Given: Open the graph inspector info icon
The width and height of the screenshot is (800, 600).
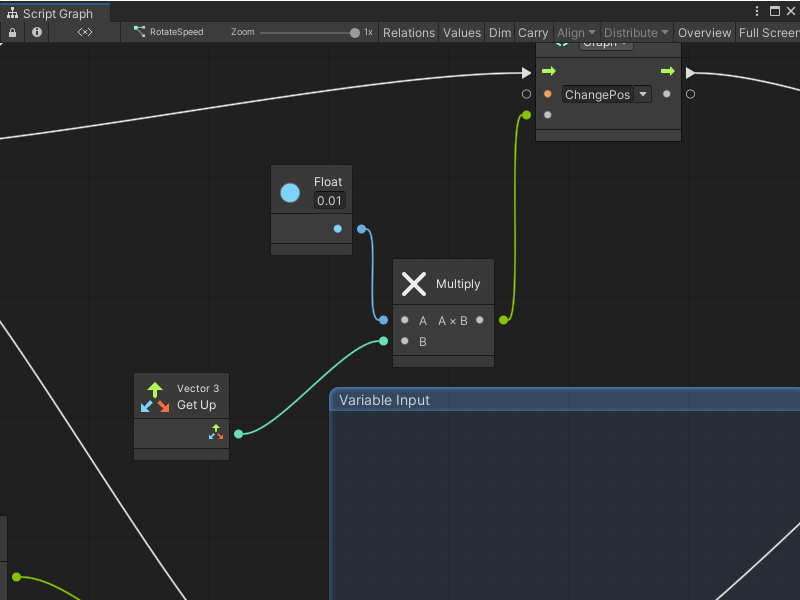Looking at the screenshot, I should pyautogui.click(x=36, y=32).
